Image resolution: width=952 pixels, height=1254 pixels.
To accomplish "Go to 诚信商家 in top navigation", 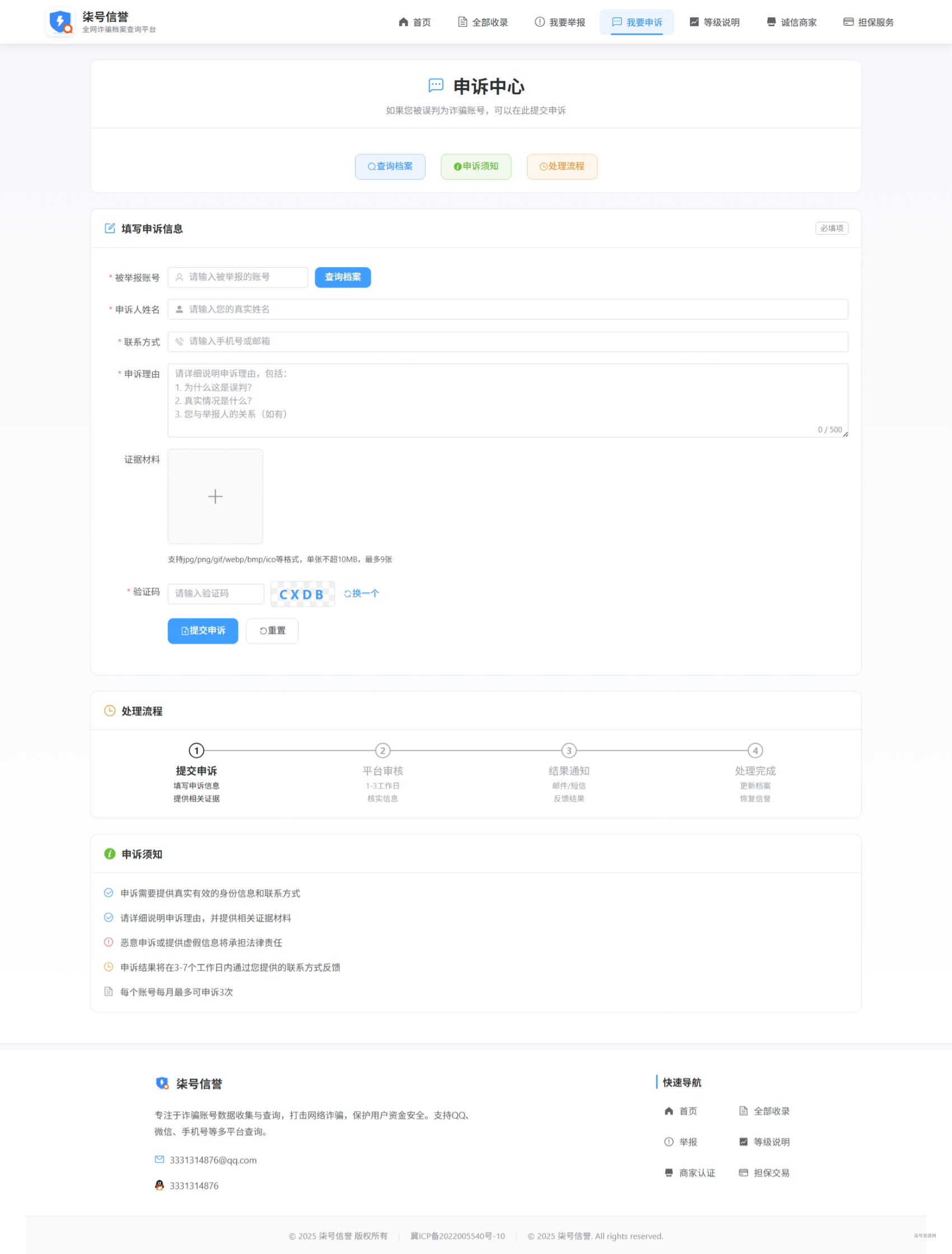I will pyautogui.click(x=791, y=22).
